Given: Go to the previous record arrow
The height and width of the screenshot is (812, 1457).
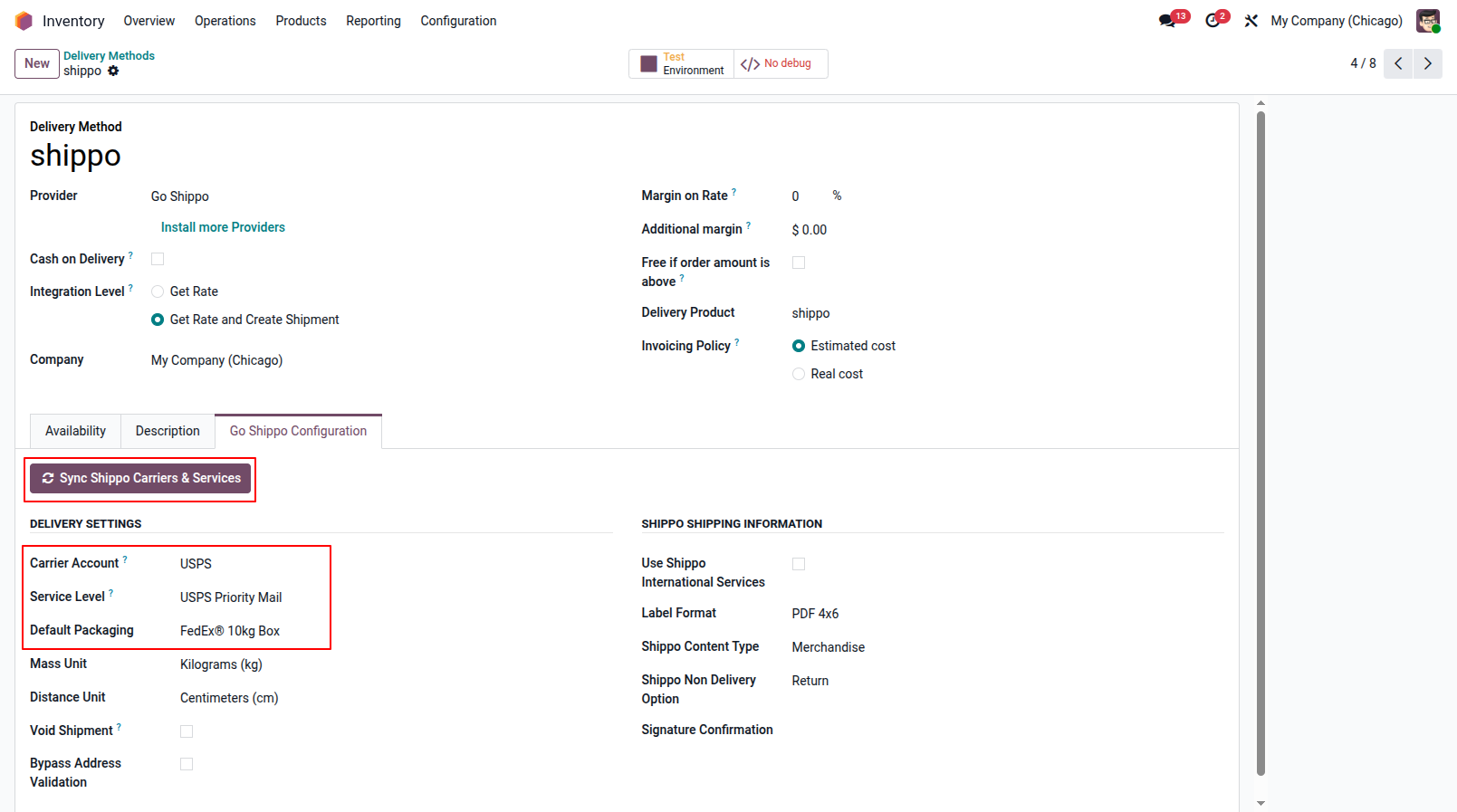Looking at the screenshot, I should (1398, 63).
